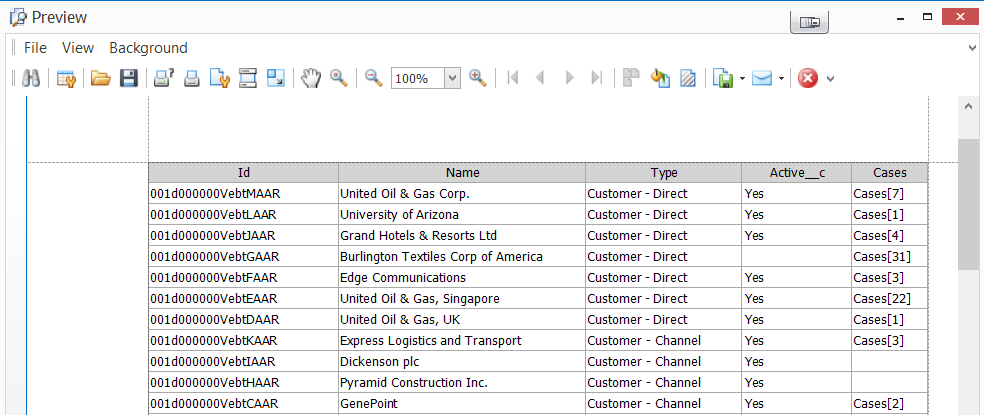The image size is (984, 415).
Task: Go to first page
Action: pyautogui.click(x=513, y=78)
